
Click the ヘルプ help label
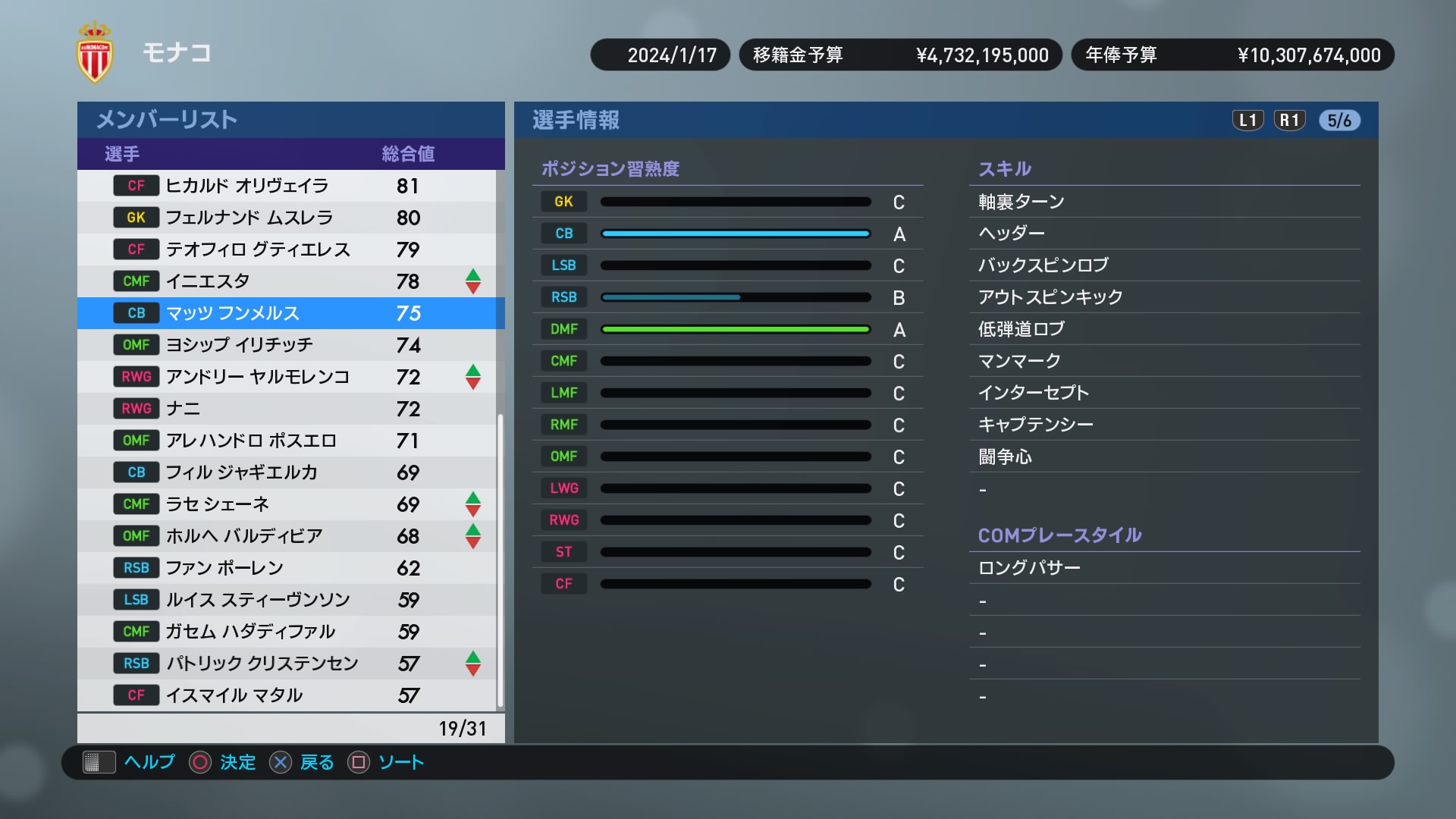point(149,762)
